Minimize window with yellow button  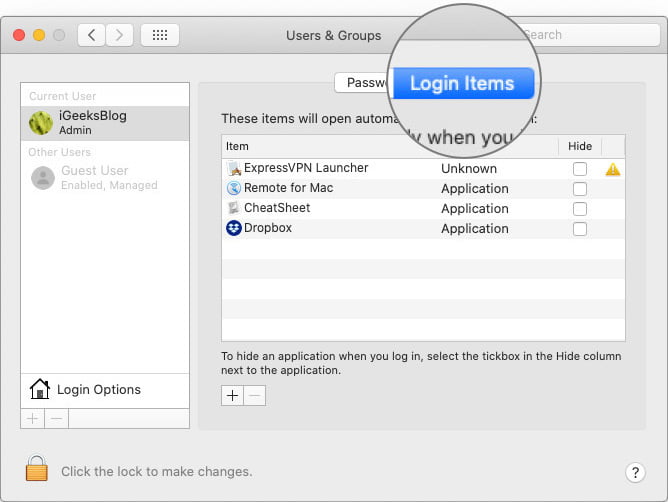click(x=39, y=35)
